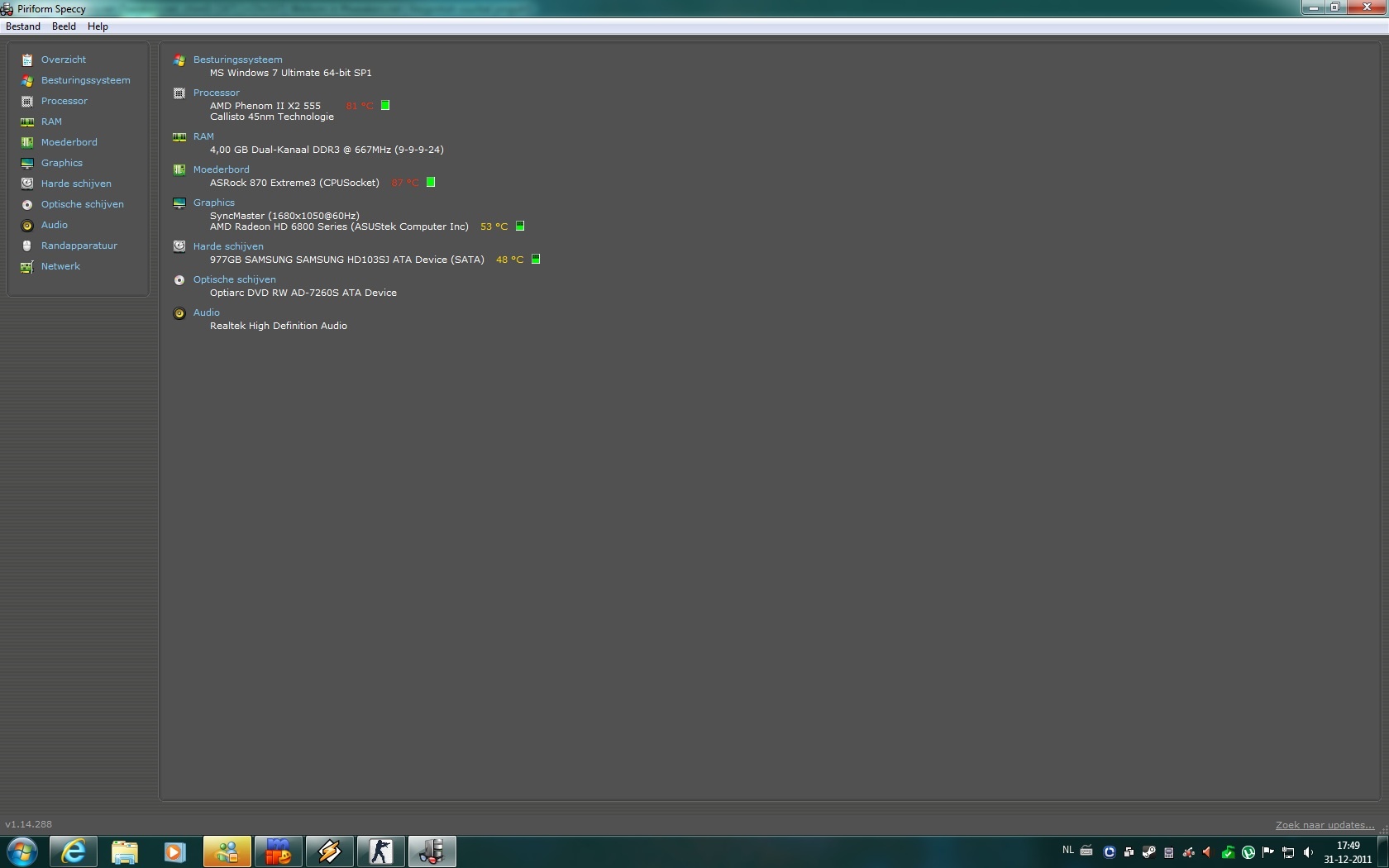This screenshot has width=1389, height=868.
Task: Click the Moederbord heading link in summary
Action: [222, 169]
